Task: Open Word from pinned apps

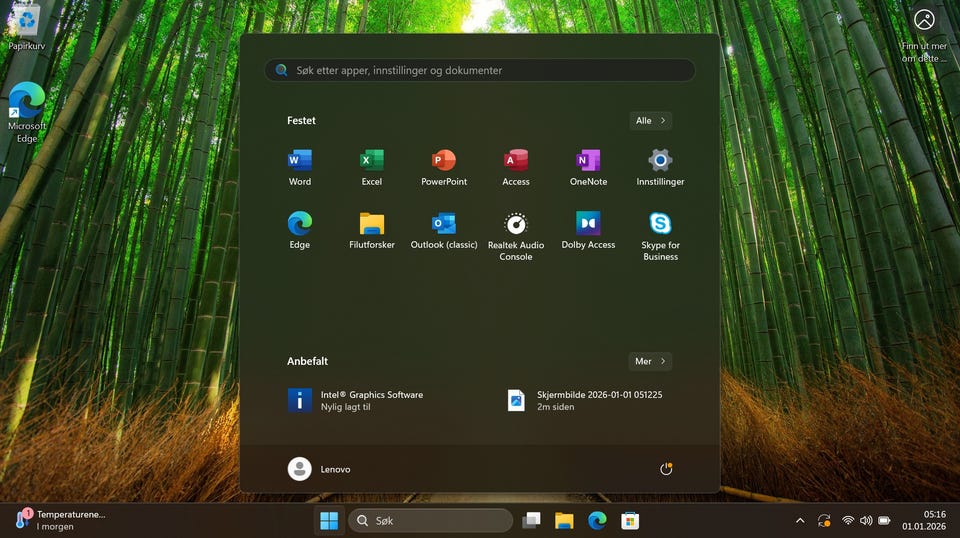Action: [x=299, y=167]
